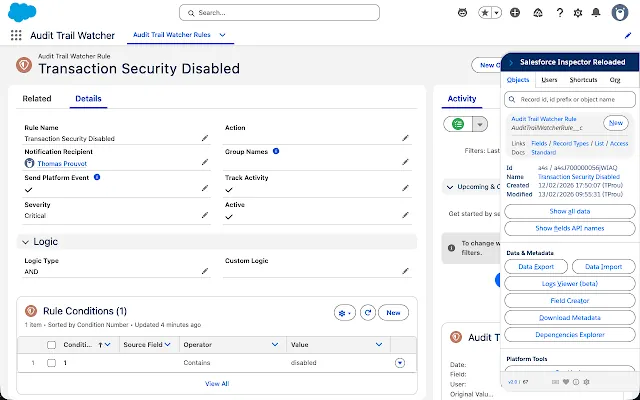Open Audit Trail Watcher Rules tab menu
The width and height of the screenshot is (640, 400).
222,35
